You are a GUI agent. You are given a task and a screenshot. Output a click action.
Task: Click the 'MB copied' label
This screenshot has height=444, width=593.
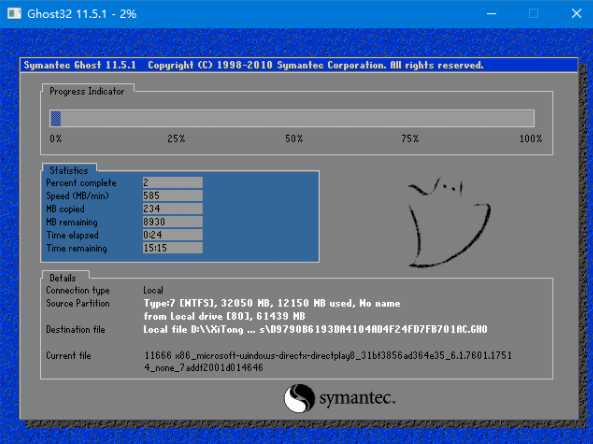click(65, 209)
